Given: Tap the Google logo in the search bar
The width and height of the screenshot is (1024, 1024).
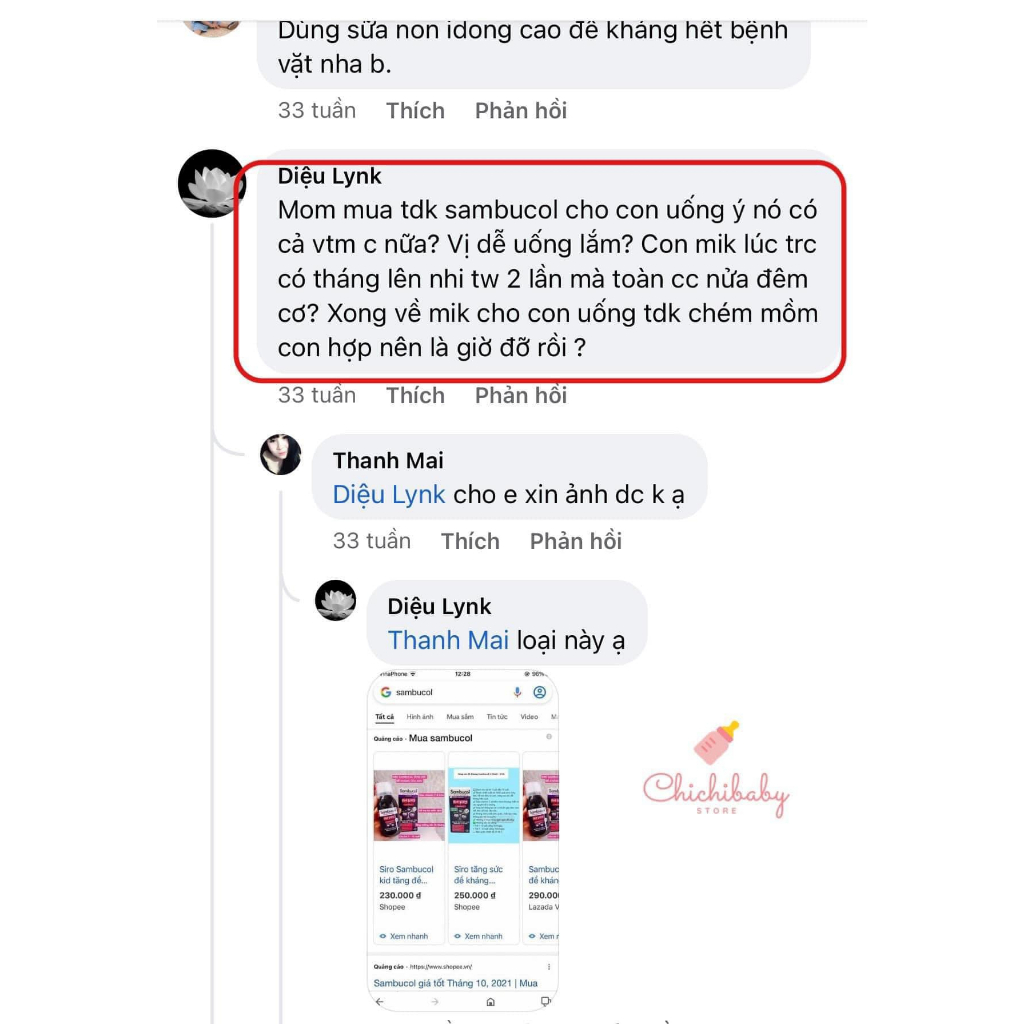Looking at the screenshot, I should pos(386,692).
